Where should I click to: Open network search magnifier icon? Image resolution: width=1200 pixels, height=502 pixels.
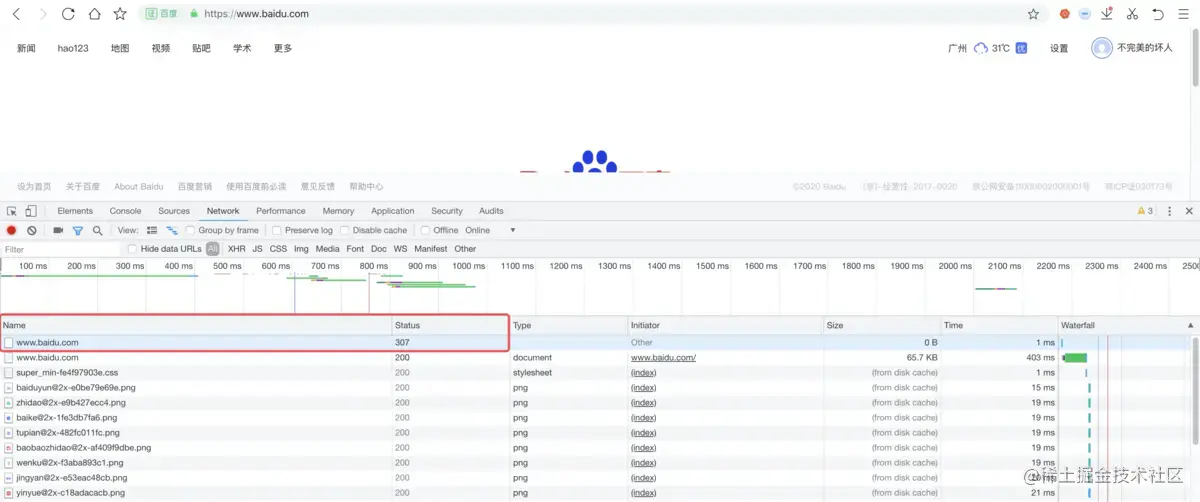point(97,230)
